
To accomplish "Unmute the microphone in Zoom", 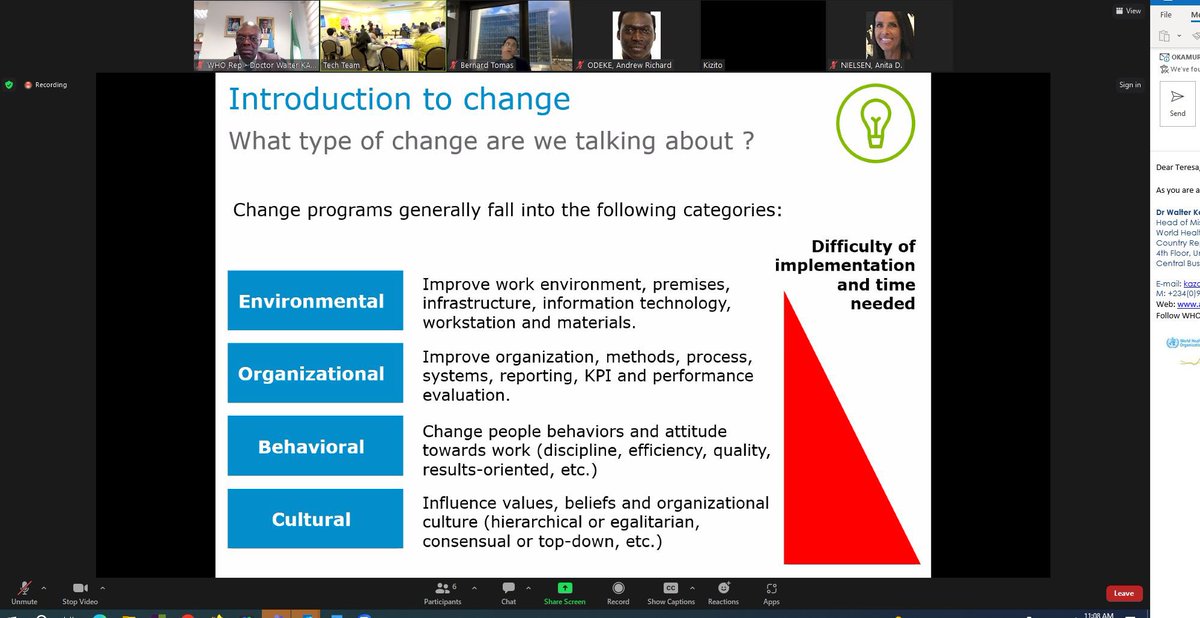I will coord(23,593).
